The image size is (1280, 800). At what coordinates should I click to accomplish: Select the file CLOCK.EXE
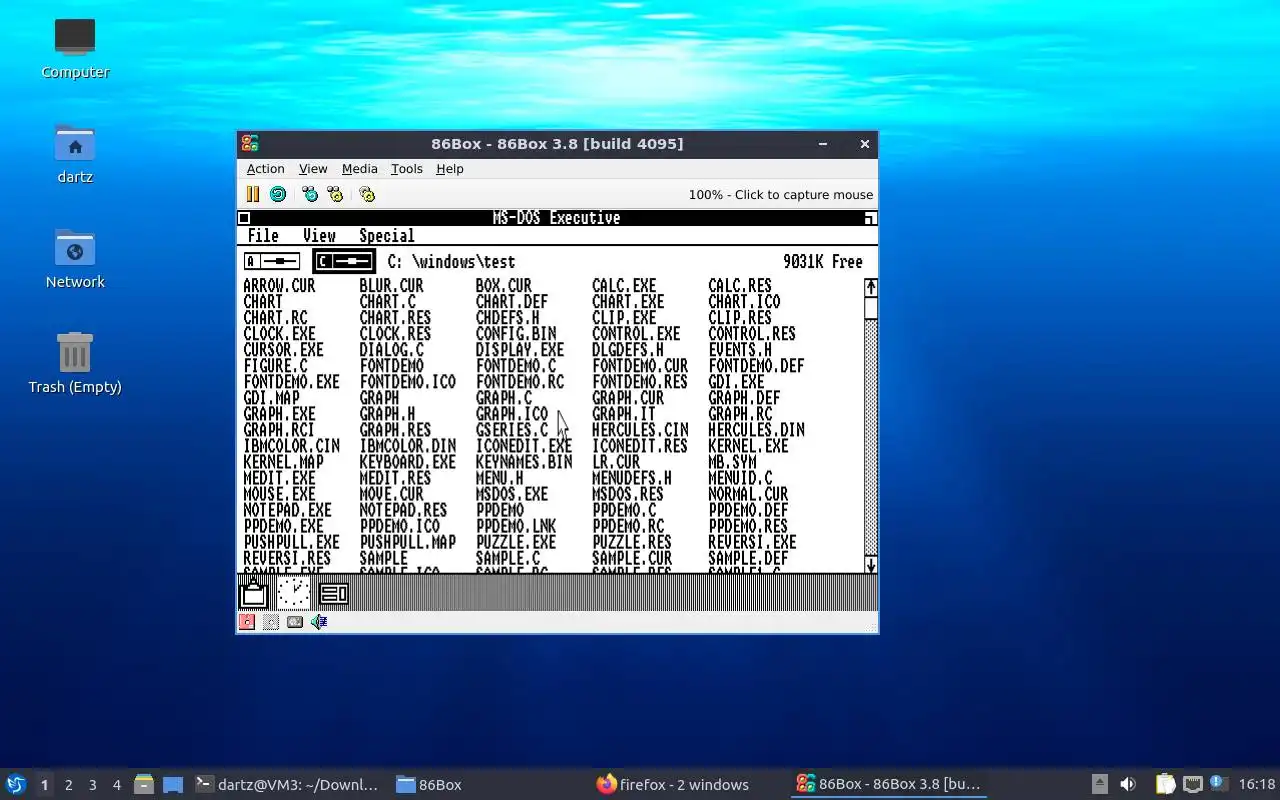[279, 334]
